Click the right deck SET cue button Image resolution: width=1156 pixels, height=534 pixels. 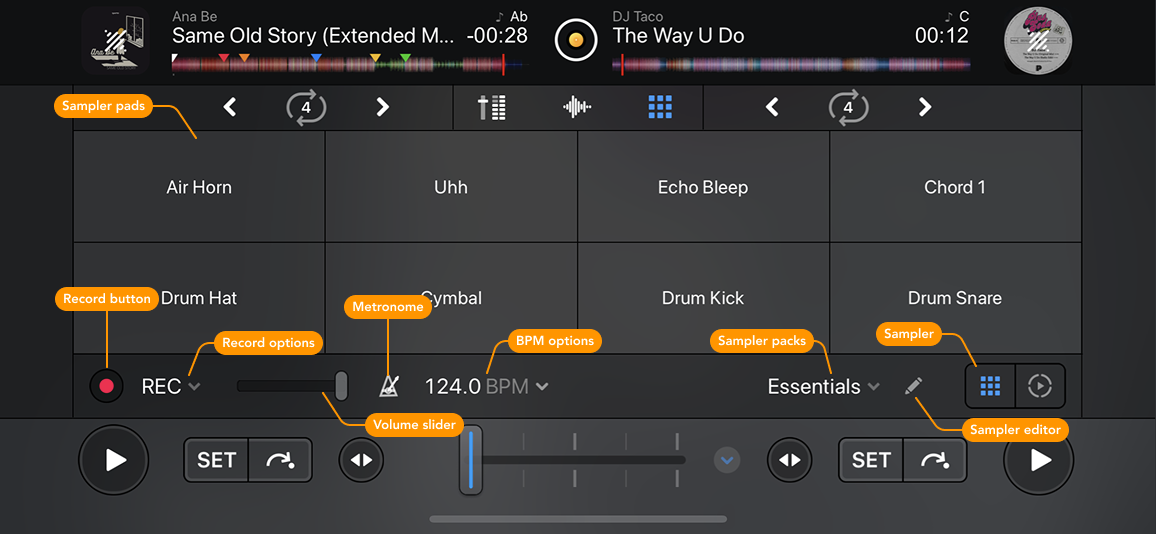(871, 460)
